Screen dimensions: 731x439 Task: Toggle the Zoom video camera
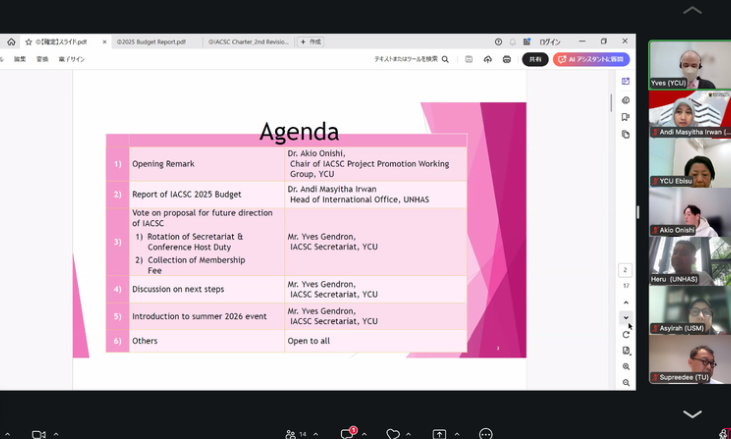[x=38, y=434]
